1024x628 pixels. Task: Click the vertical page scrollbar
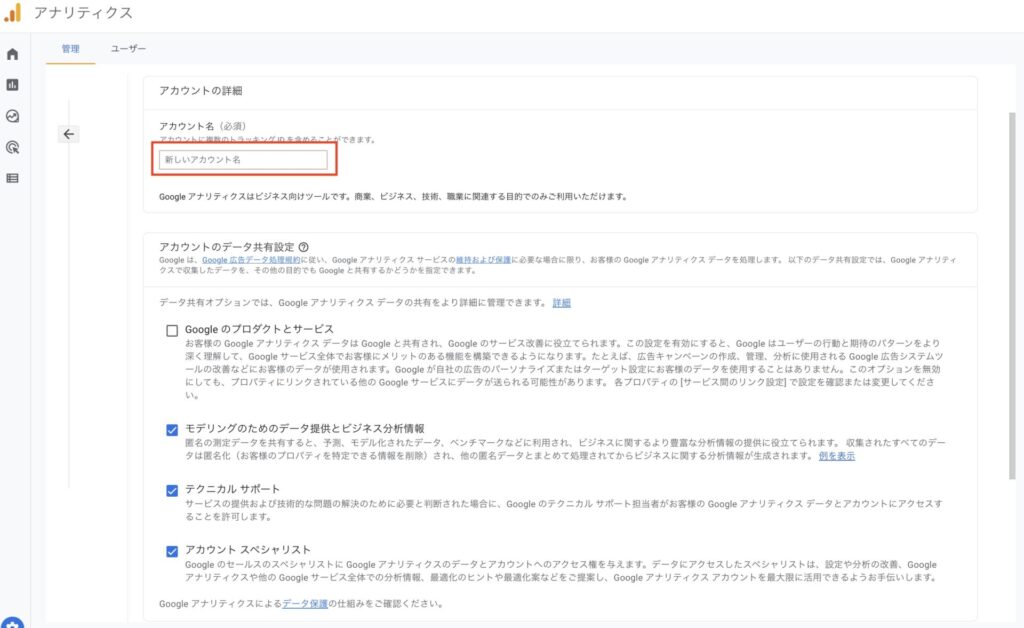click(x=1012, y=296)
